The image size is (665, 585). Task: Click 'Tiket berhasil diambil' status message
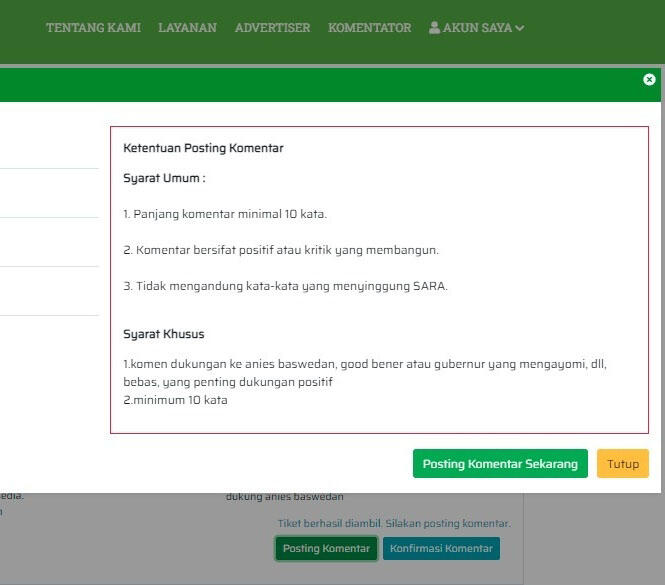[394, 523]
